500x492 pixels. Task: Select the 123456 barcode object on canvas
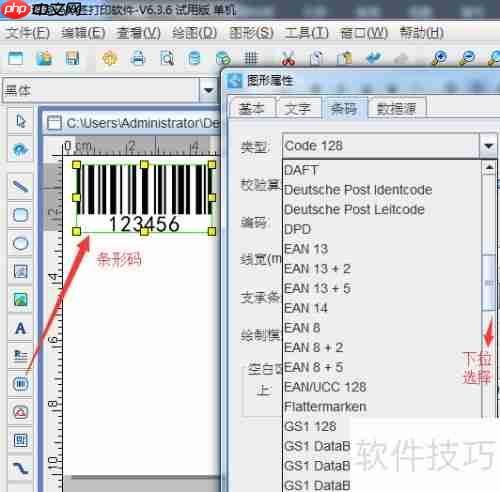pos(144,198)
